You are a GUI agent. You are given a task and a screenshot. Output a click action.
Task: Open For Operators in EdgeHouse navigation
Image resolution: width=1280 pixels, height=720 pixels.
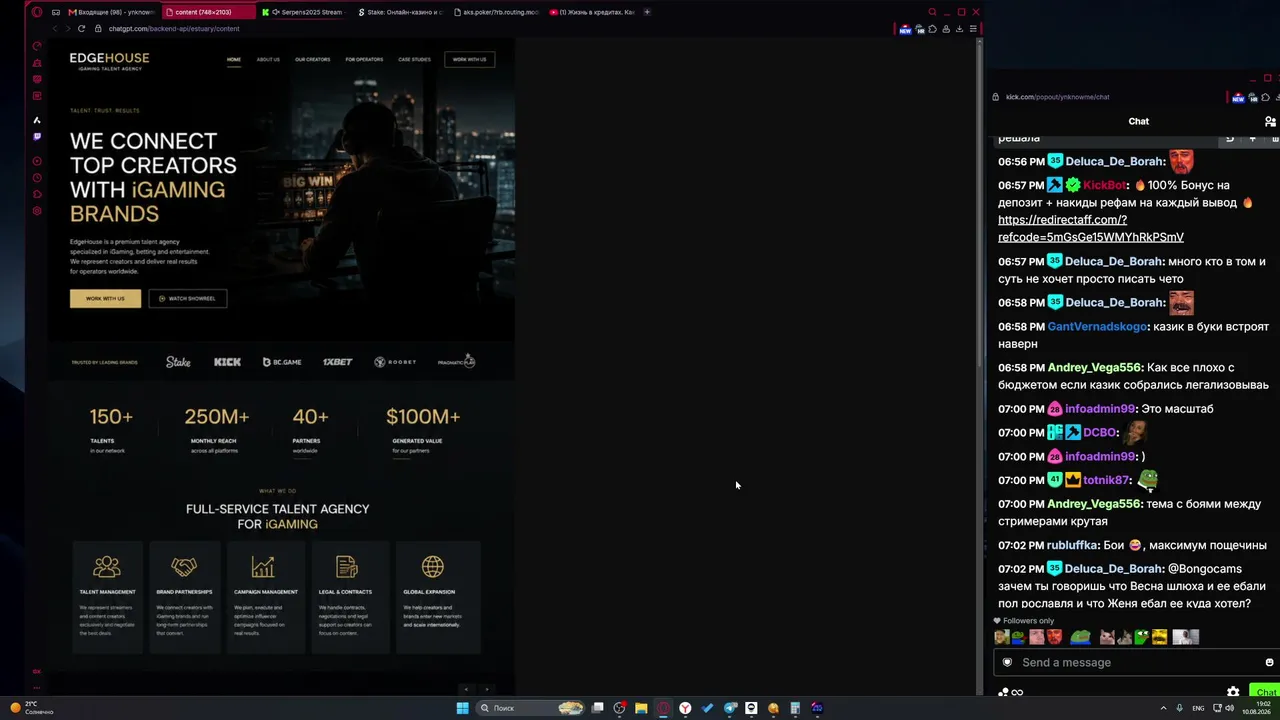pyautogui.click(x=364, y=60)
